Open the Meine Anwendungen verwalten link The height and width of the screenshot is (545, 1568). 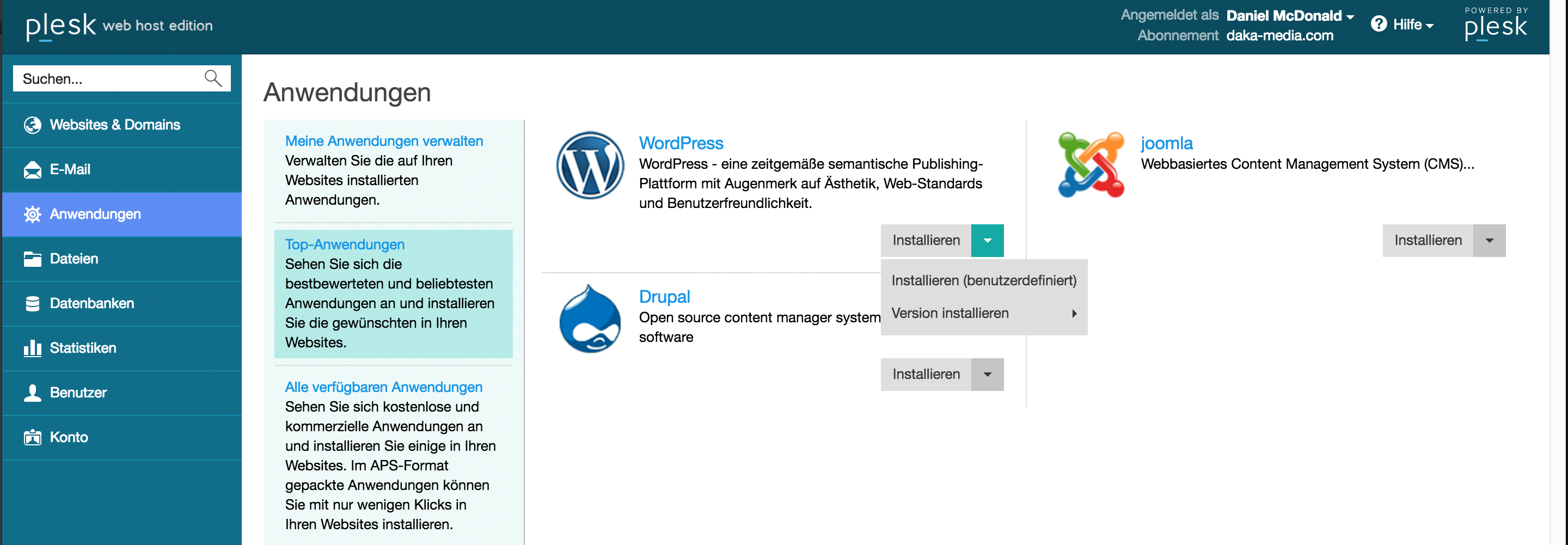[383, 141]
